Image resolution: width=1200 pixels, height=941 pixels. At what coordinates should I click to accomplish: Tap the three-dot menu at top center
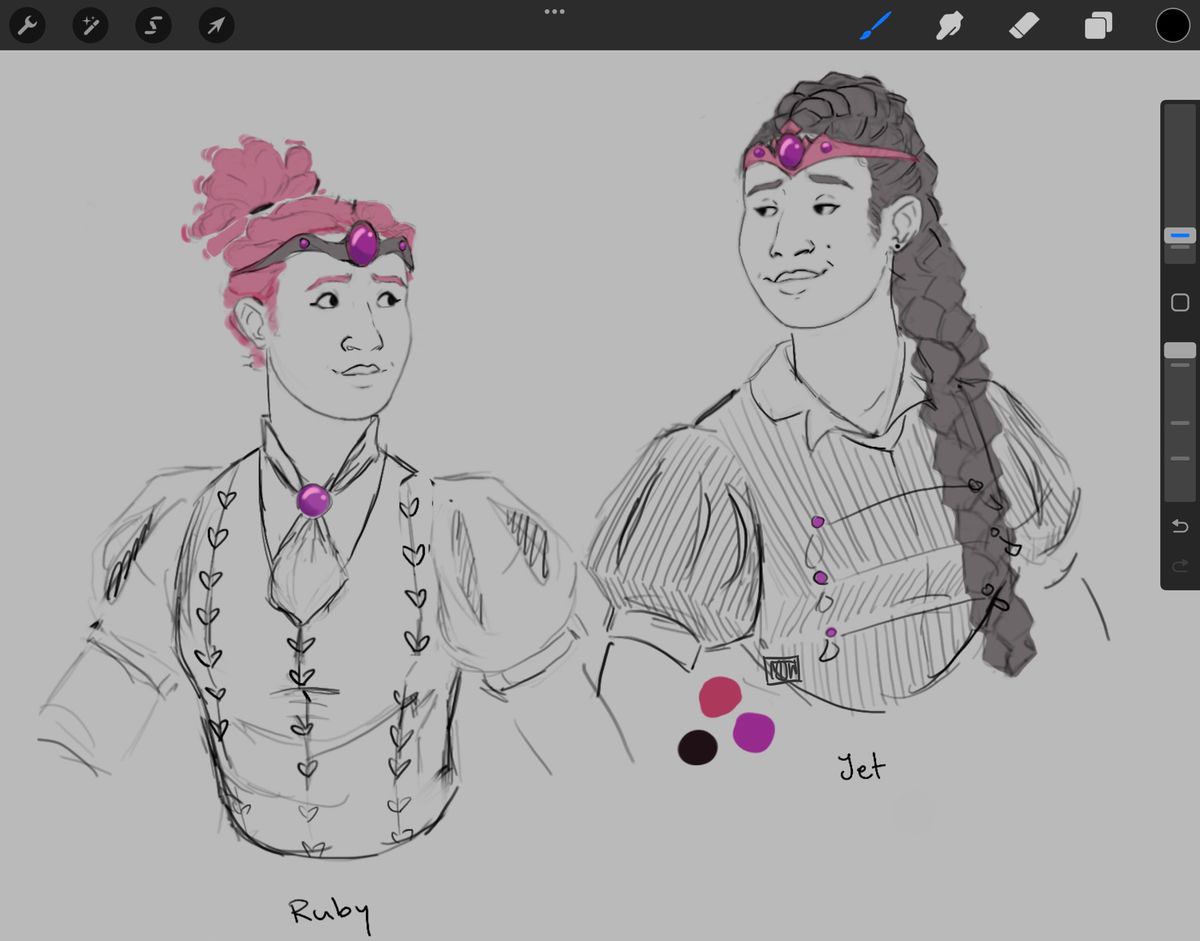pyautogui.click(x=555, y=12)
